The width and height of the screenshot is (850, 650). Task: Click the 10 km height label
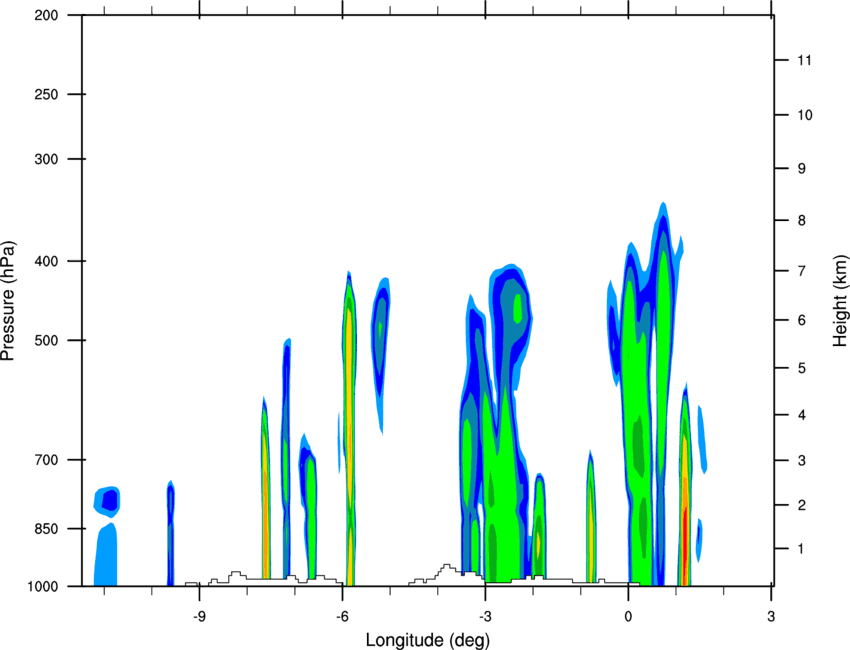click(805, 115)
